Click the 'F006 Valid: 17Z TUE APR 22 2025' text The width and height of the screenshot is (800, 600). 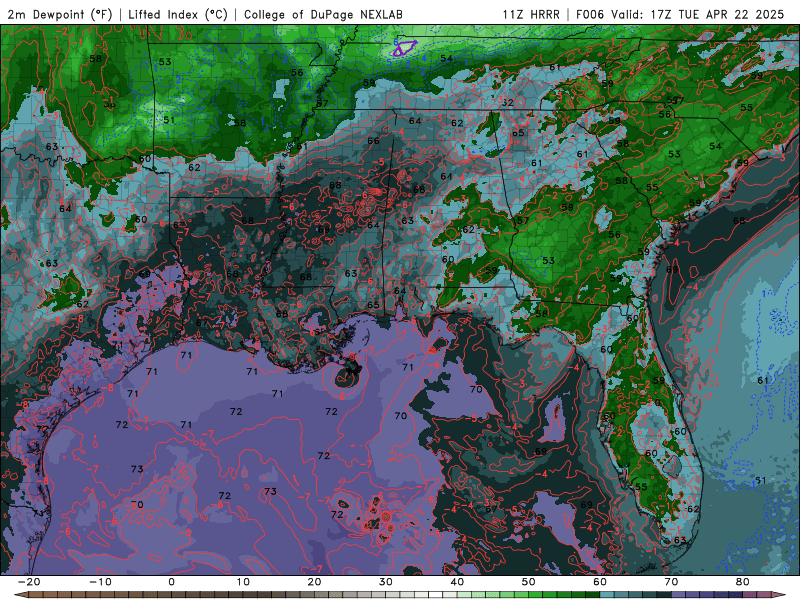tap(680, 14)
